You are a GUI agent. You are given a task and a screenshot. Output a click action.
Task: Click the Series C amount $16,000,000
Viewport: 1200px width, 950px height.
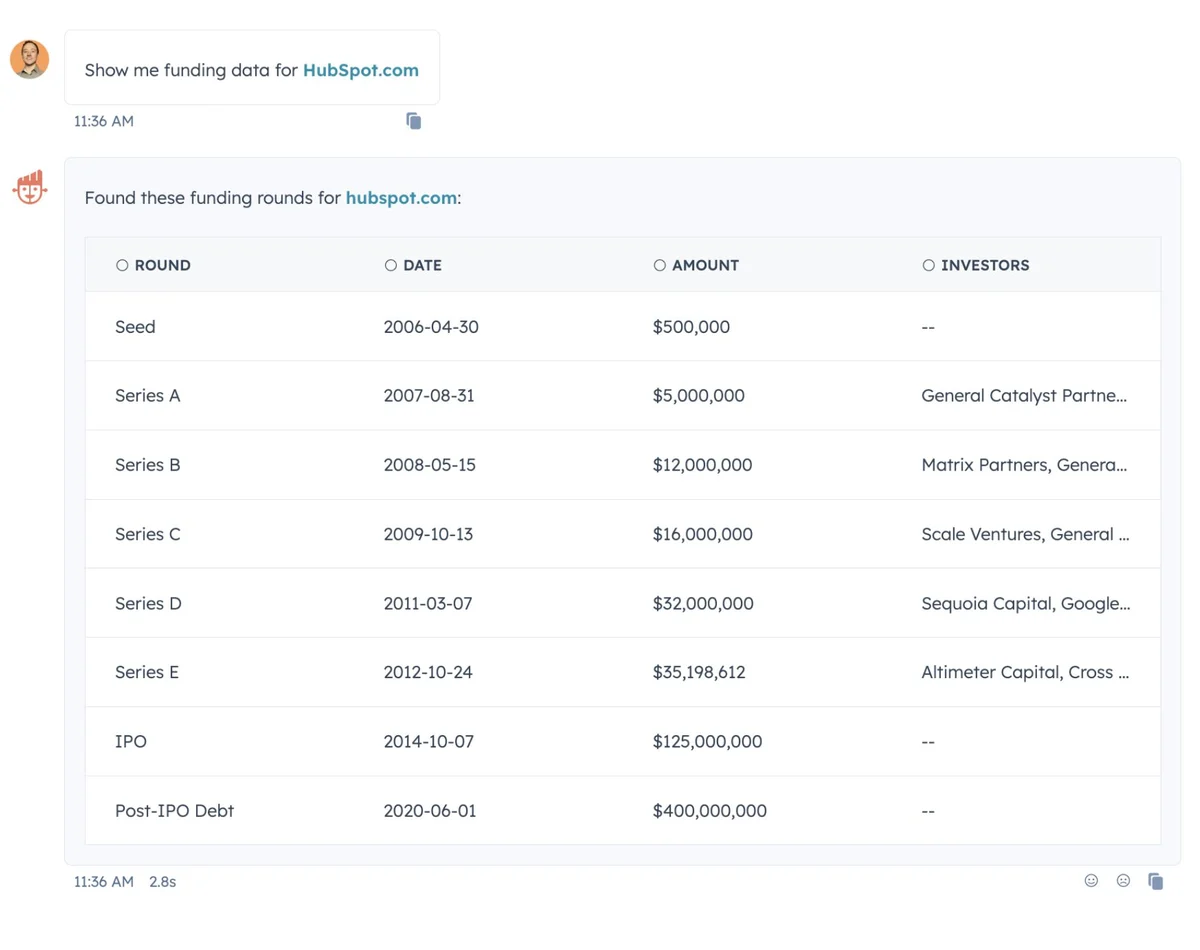pos(702,534)
